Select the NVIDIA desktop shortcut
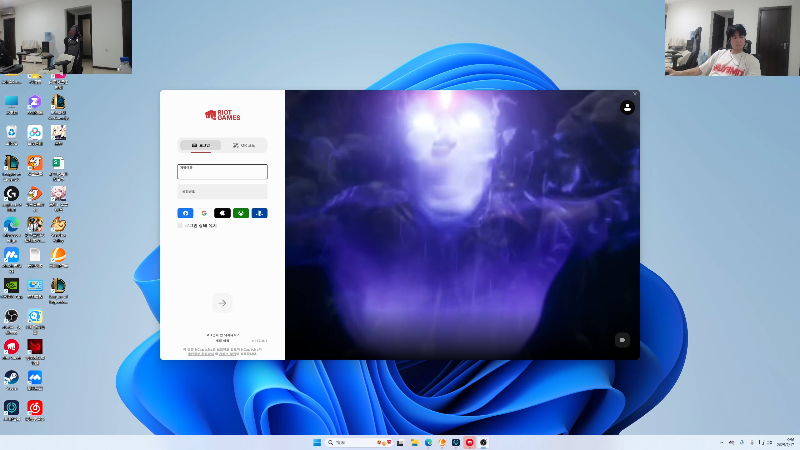800x450 pixels. click(11, 288)
